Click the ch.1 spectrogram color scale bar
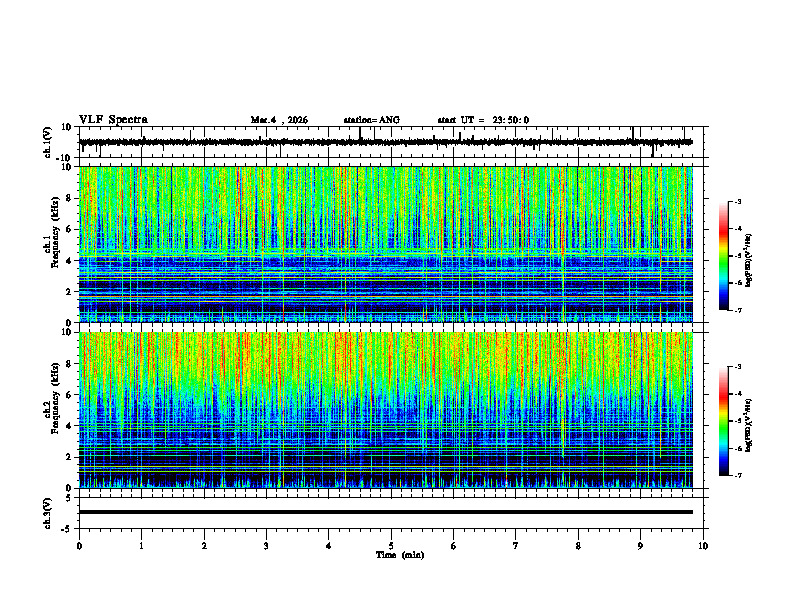 pos(723,256)
